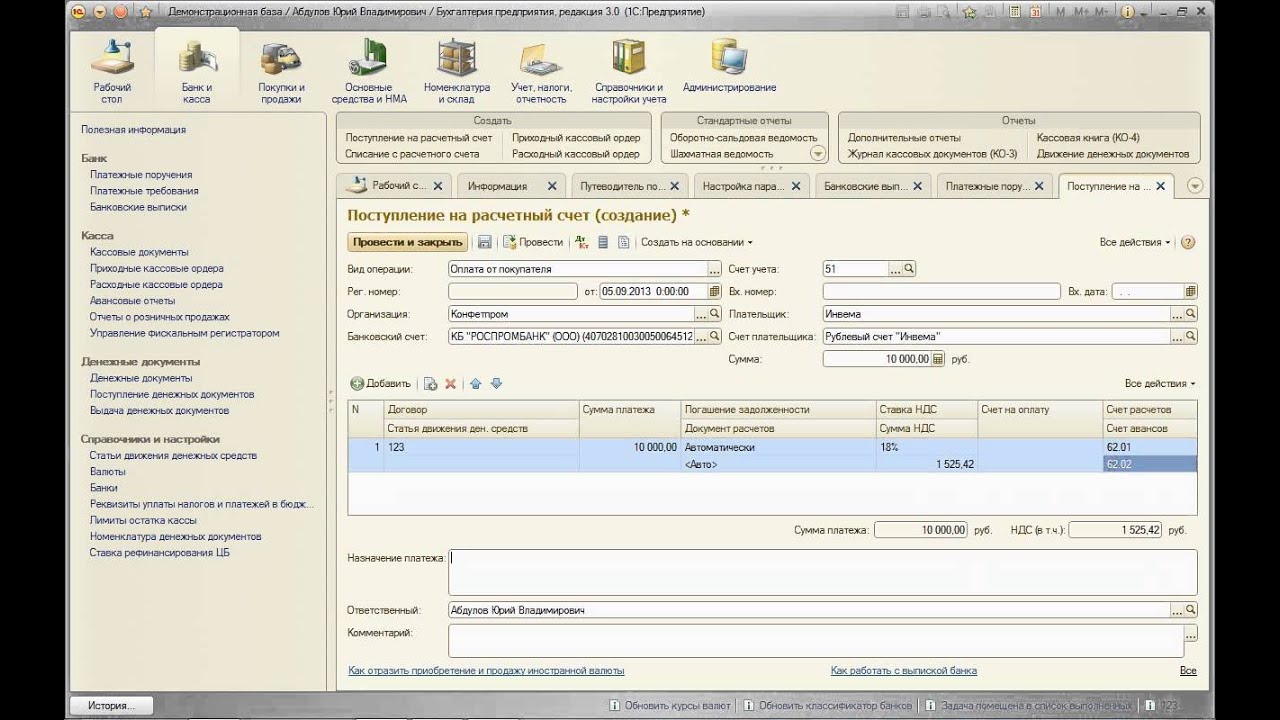Open Банковский счет selection button

pyautogui.click(x=701, y=337)
